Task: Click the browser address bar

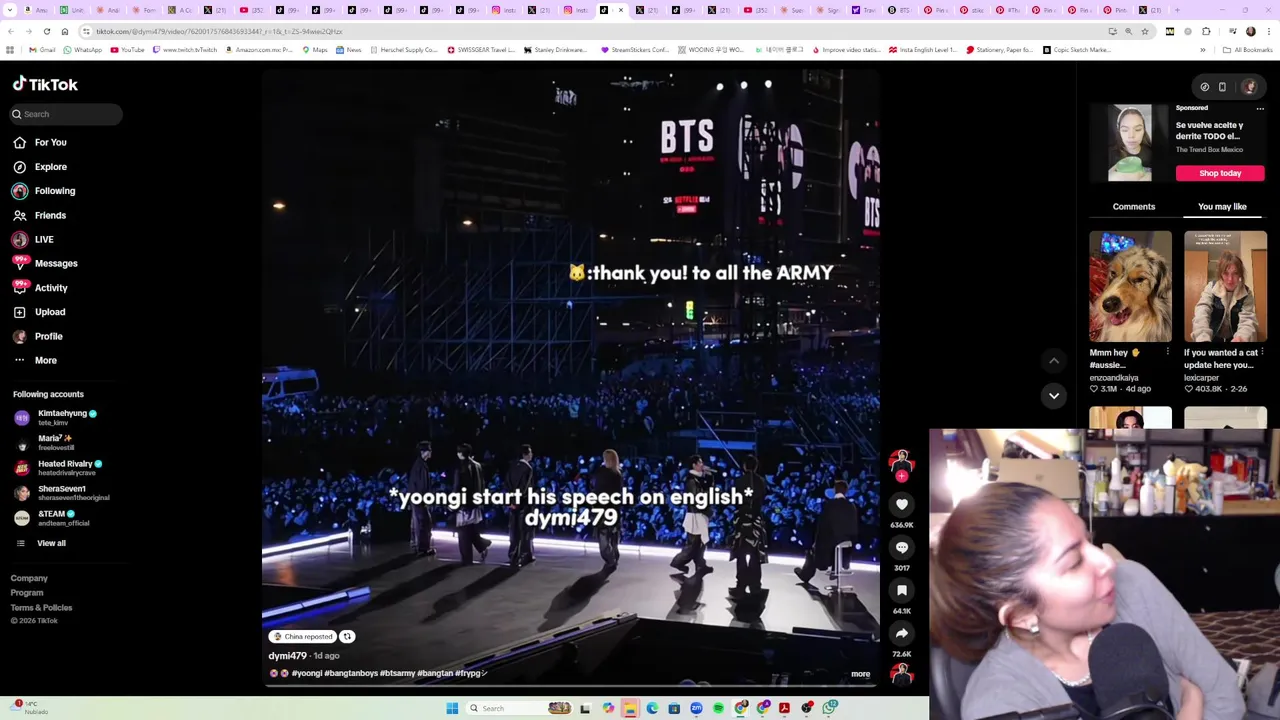Action: coord(590,32)
